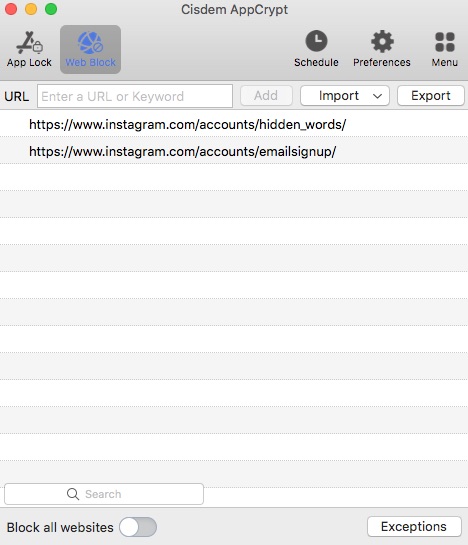
Task: Open Preferences gear icon
Action: [382, 41]
